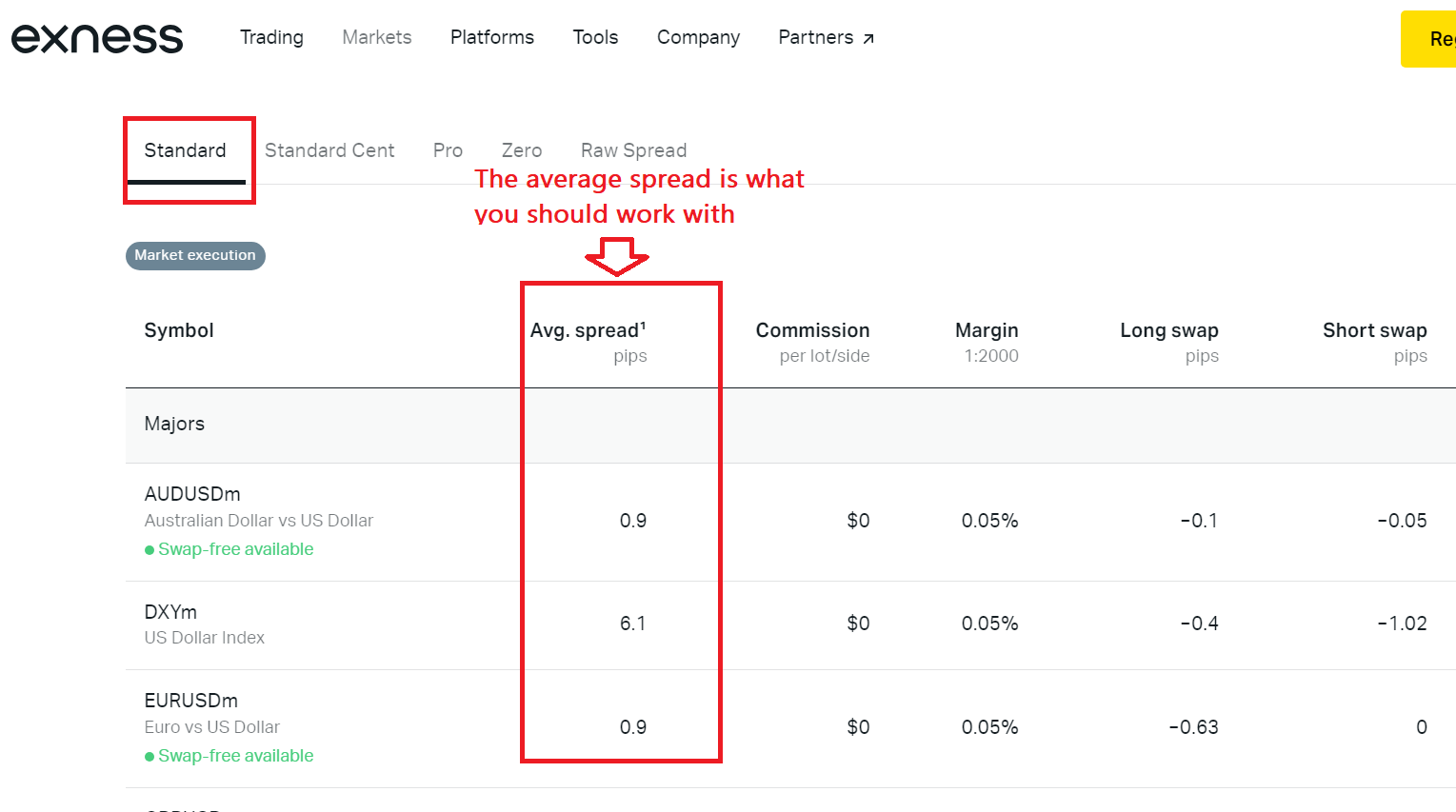Viewport: 1456px width, 812px height.
Task: Click the Exness logo
Action: pos(96,38)
